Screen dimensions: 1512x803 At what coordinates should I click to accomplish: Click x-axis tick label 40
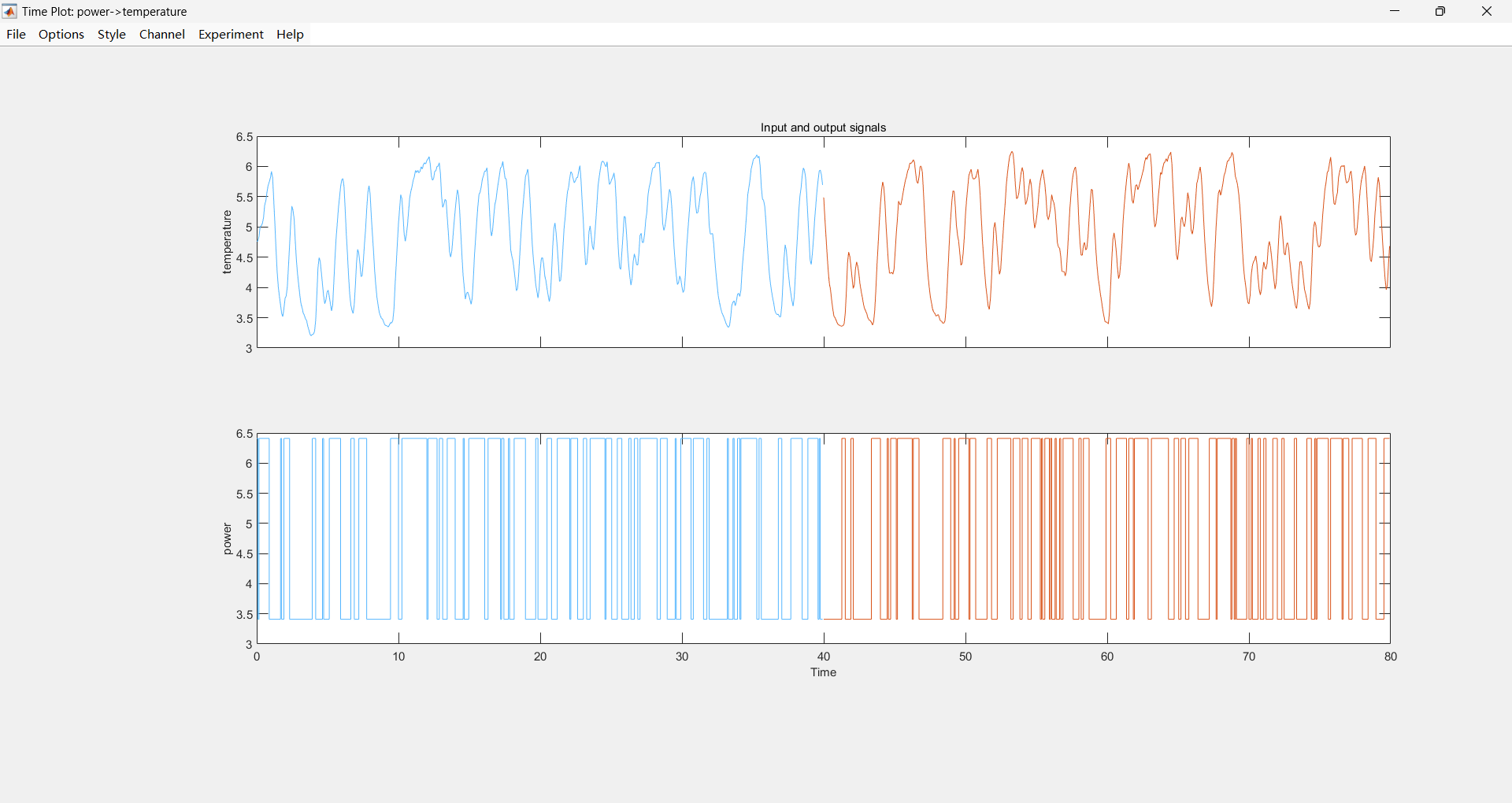(824, 657)
